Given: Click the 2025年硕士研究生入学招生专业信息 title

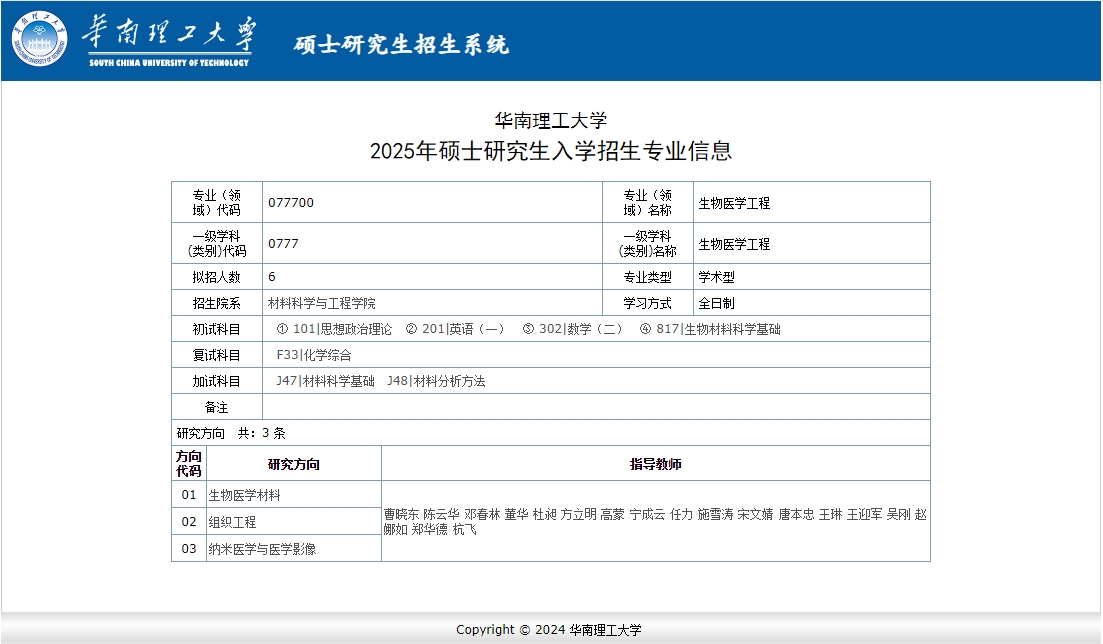Looking at the screenshot, I should point(551,151).
